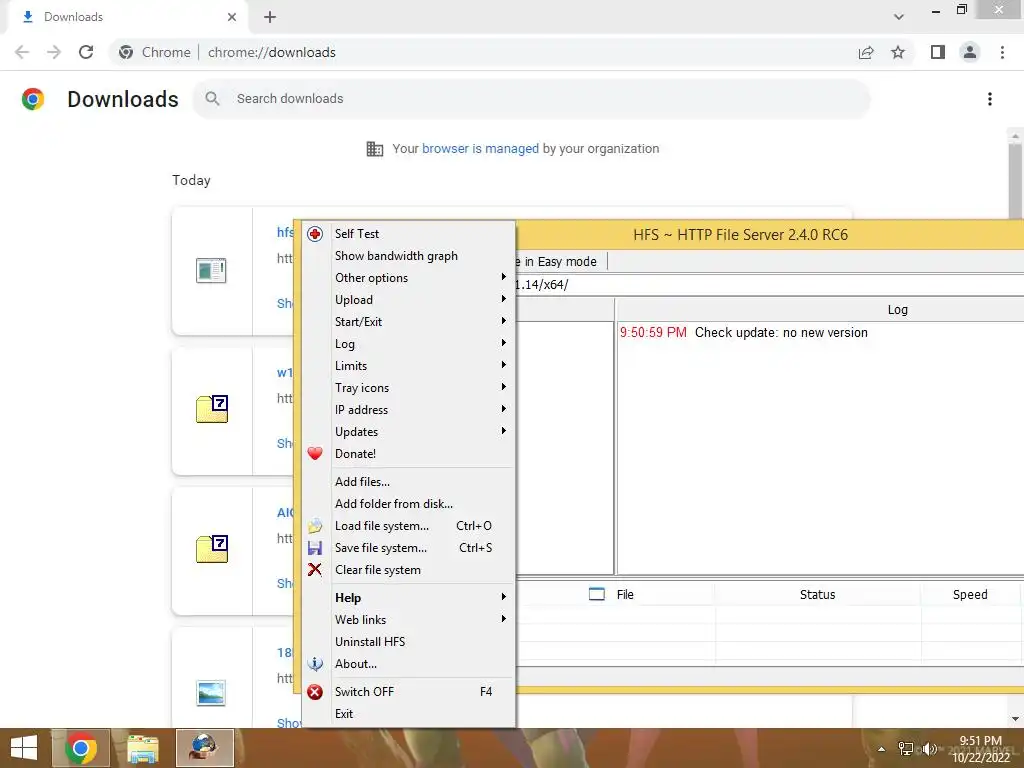Open the Chrome profile avatar icon
This screenshot has height=768, width=1024.
pyautogui.click(x=970, y=52)
